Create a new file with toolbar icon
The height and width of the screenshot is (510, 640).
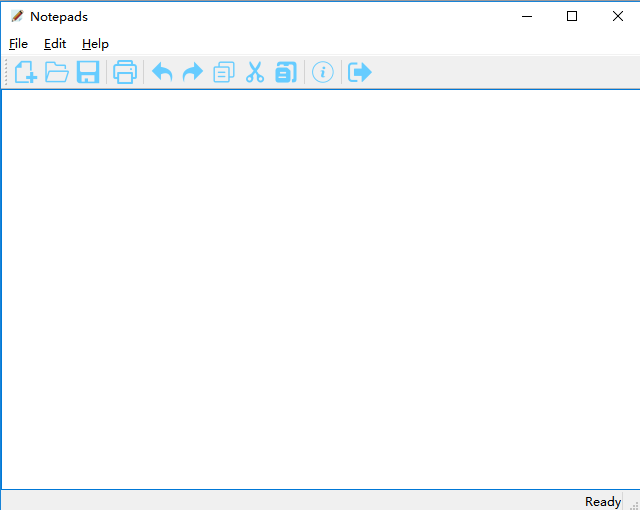click(26, 72)
